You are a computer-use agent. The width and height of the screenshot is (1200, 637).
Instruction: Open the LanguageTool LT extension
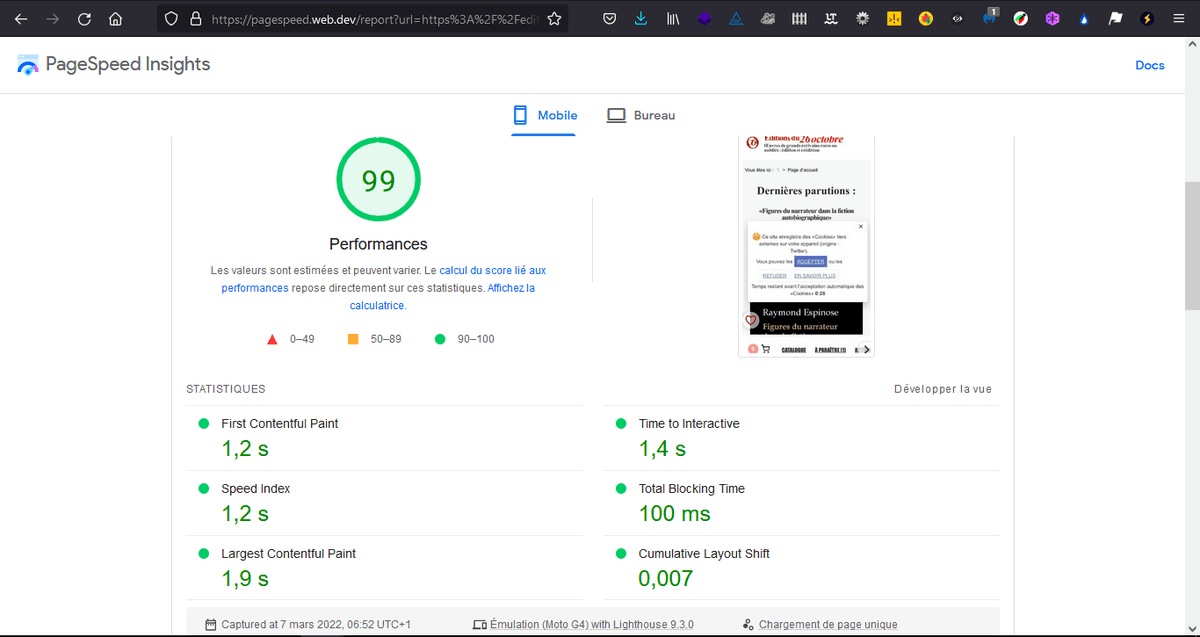pos(831,18)
